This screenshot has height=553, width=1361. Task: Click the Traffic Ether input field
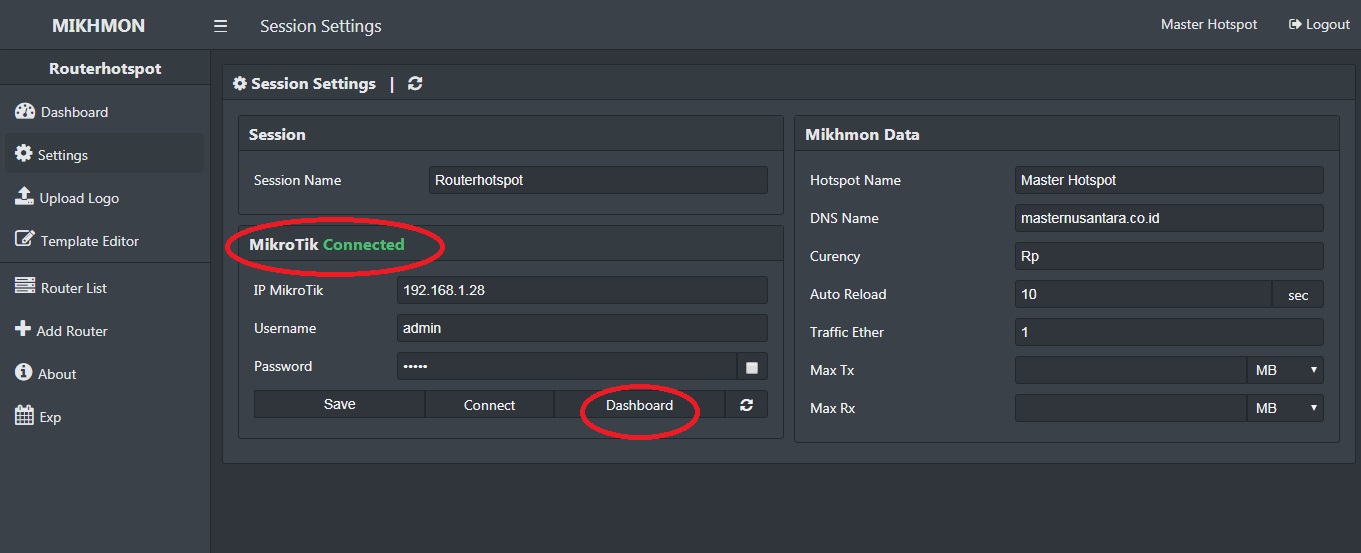pos(1169,332)
